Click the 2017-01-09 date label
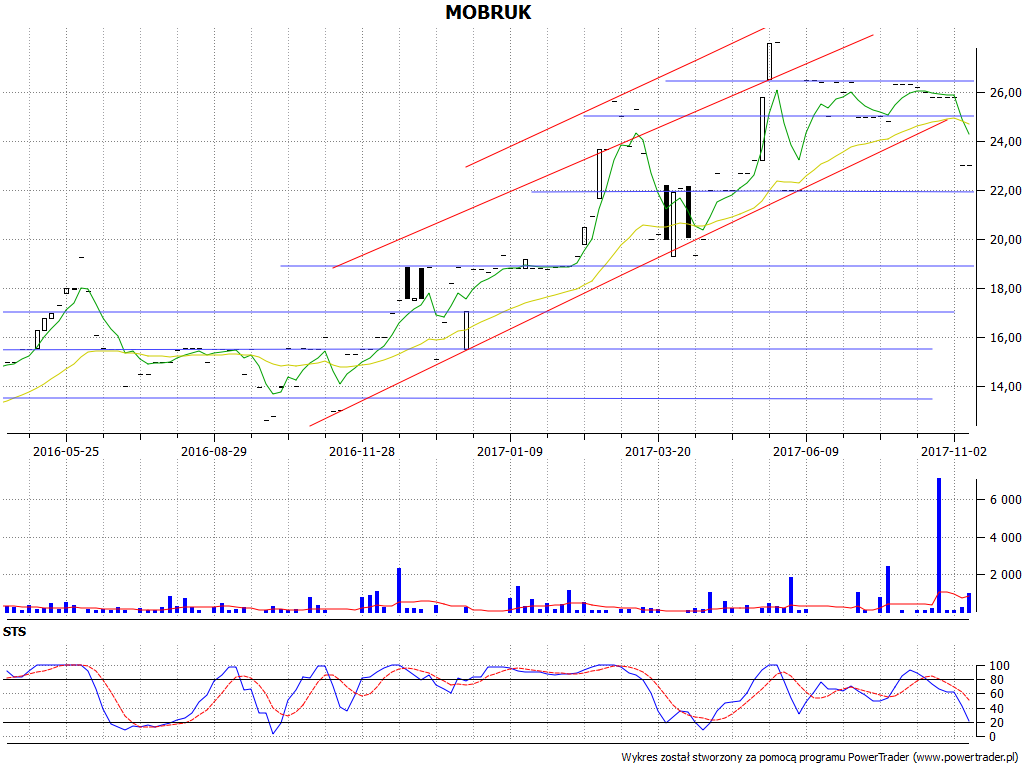 tap(510, 451)
